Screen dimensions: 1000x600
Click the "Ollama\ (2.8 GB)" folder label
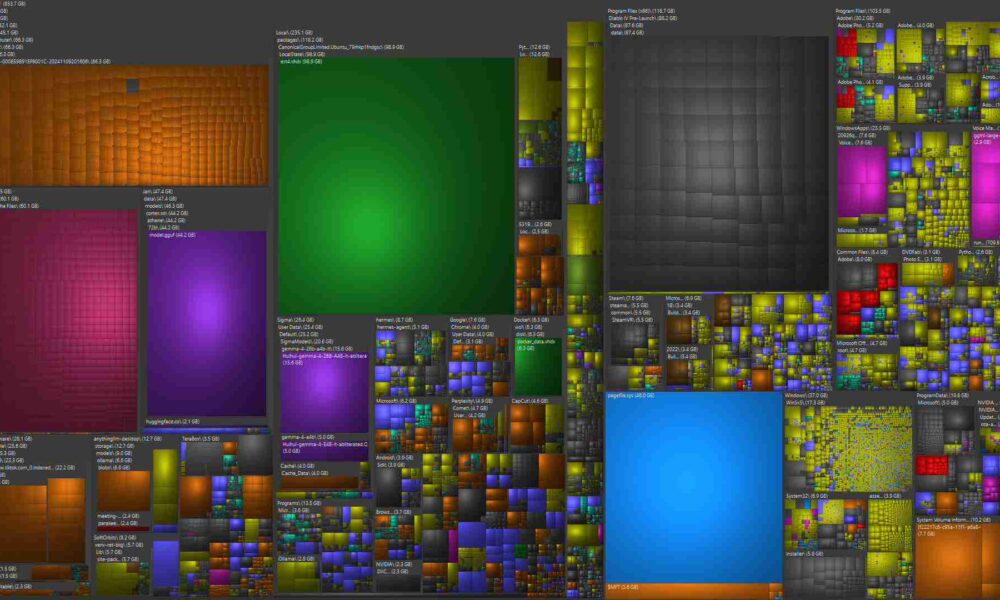click(297, 559)
